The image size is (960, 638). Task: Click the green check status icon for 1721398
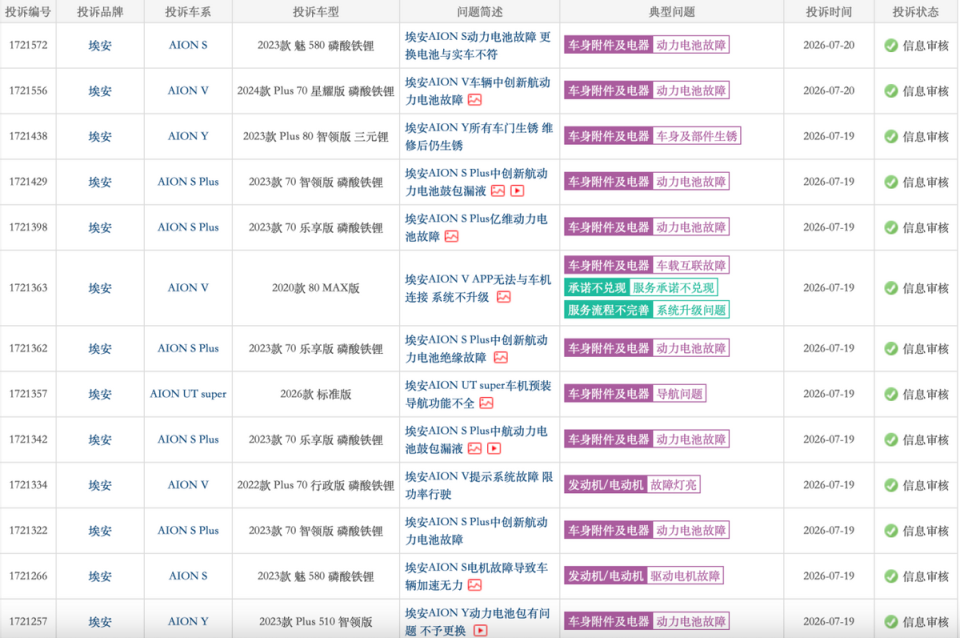[891, 227]
